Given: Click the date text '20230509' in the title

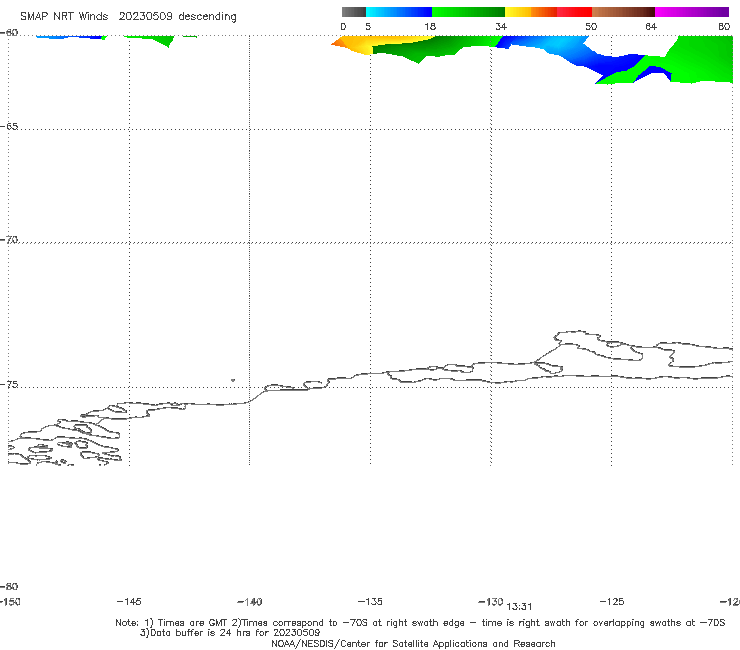Looking at the screenshot, I should [145, 17].
